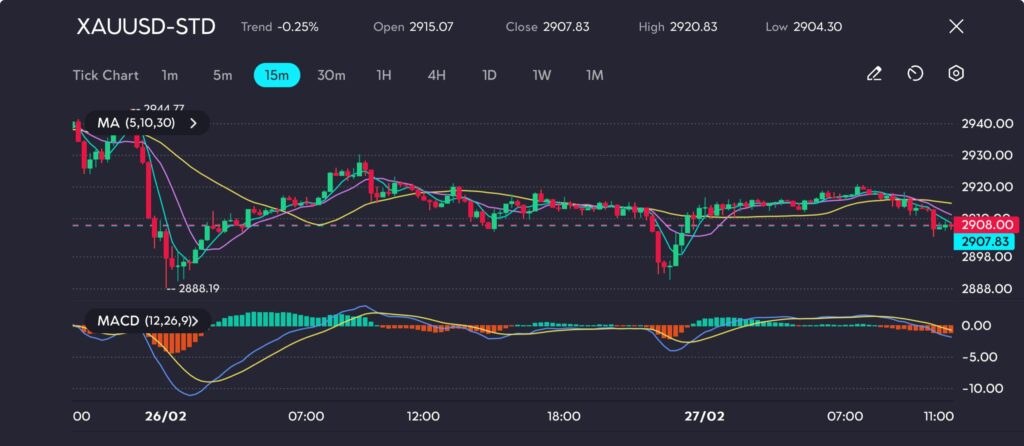Screen dimensions: 1024x446
Task: Open the drawing pencil tool
Action: 874,74
